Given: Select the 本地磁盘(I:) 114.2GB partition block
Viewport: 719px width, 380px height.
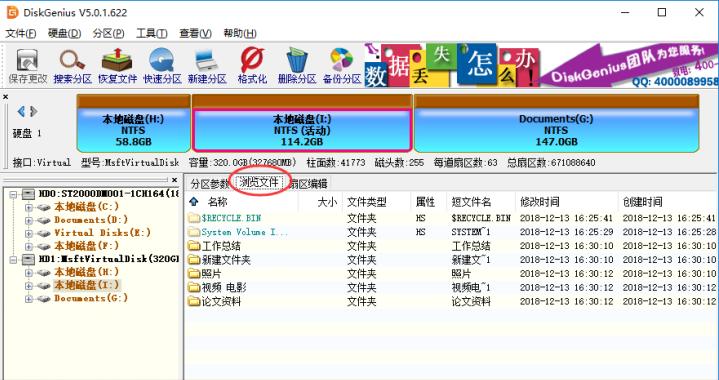Looking at the screenshot, I should 302,124.
